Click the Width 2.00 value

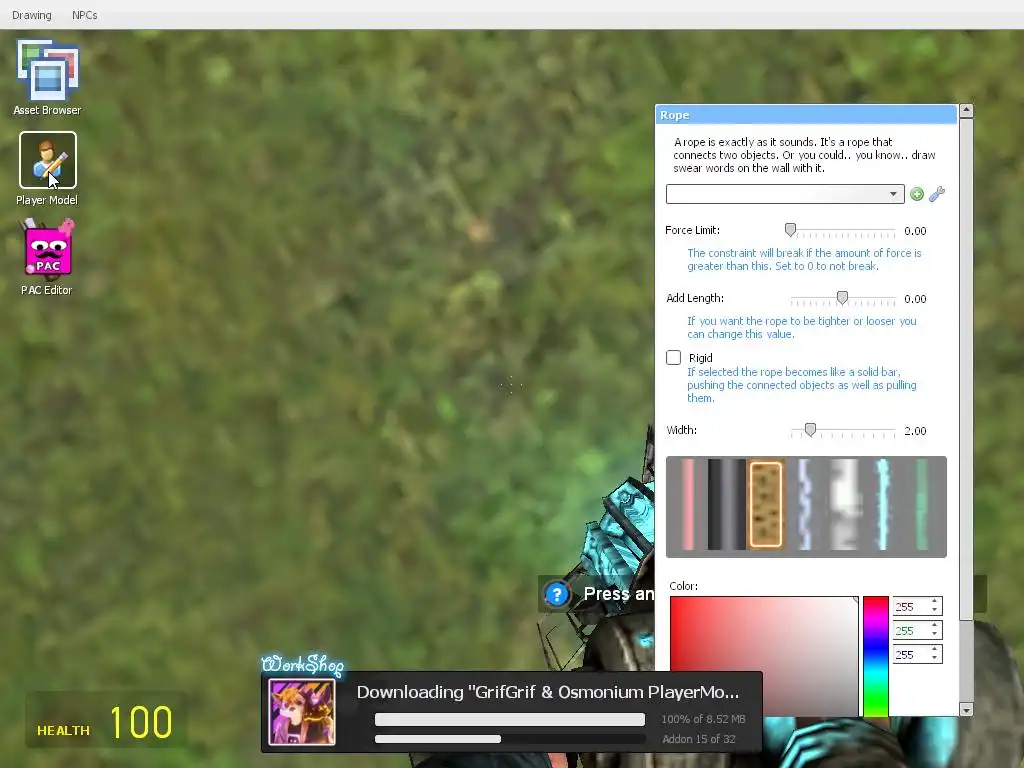coord(915,430)
